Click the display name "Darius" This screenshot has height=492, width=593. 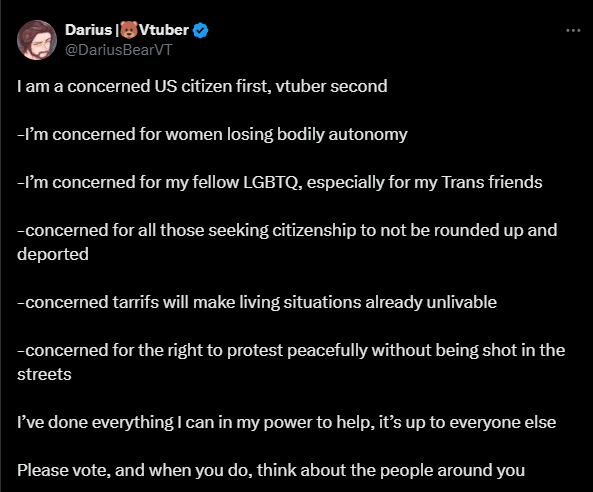(x=88, y=30)
